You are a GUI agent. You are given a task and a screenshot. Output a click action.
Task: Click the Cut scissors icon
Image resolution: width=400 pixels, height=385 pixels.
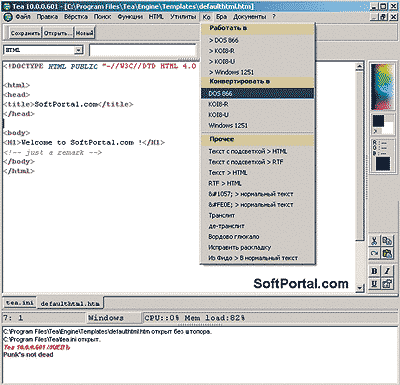[x=375, y=241]
